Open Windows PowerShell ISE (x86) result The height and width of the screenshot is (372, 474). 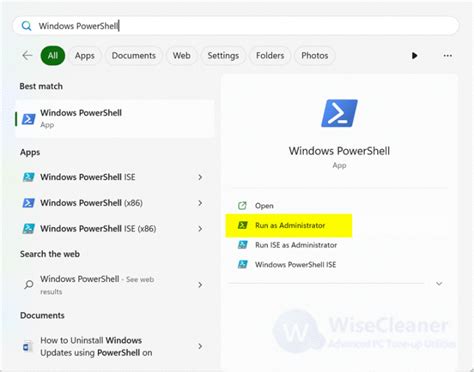pos(107,229)
